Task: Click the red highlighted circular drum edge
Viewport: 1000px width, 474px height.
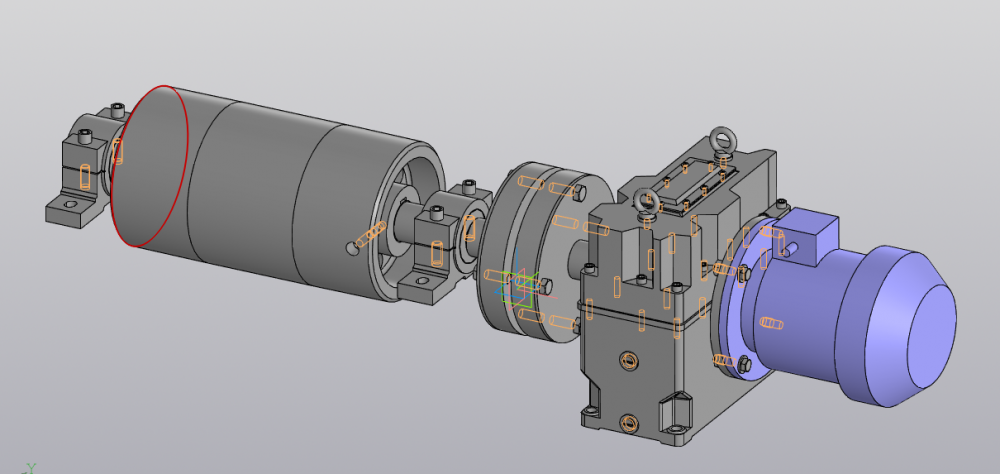Action: coord(150,165)
